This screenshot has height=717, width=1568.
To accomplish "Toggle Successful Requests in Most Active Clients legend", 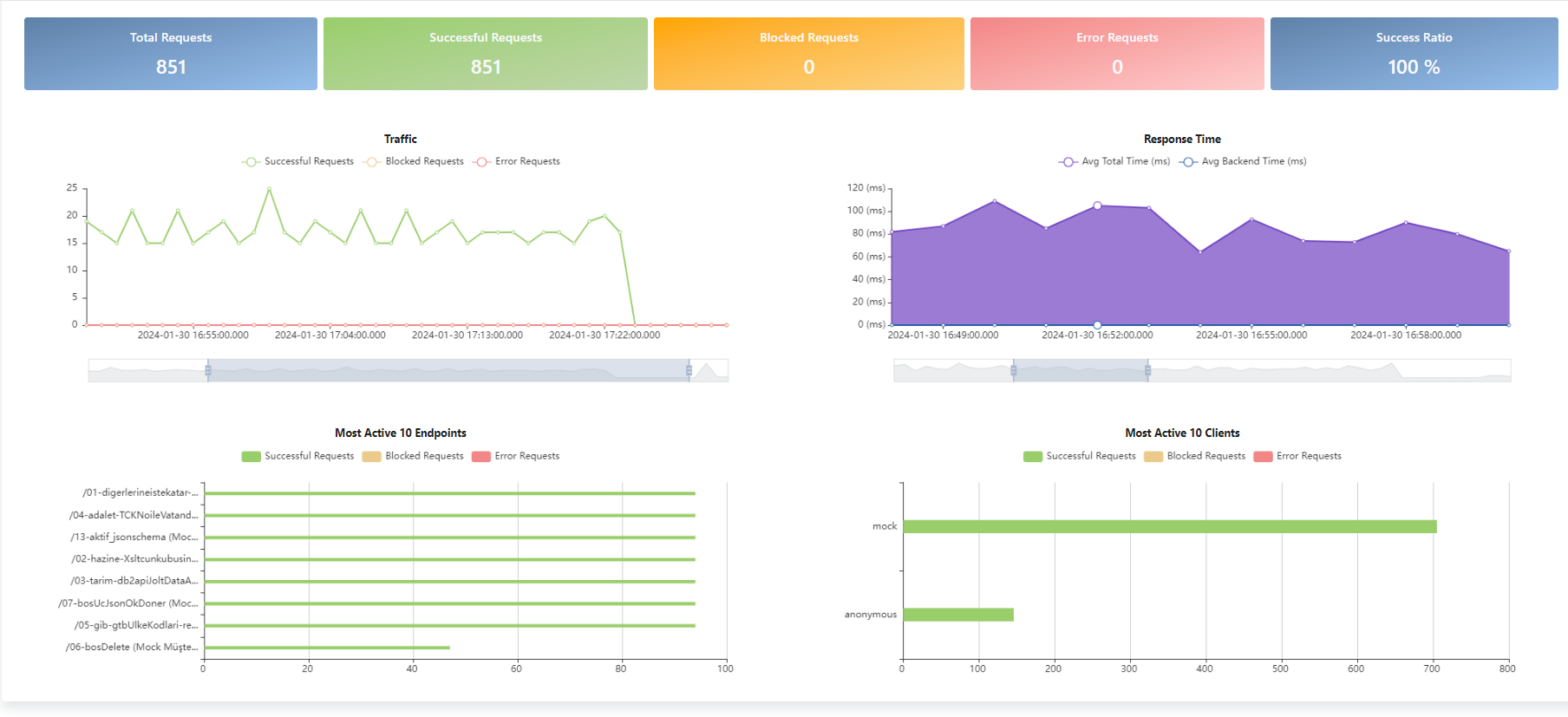I will [x=1080, y=456].
